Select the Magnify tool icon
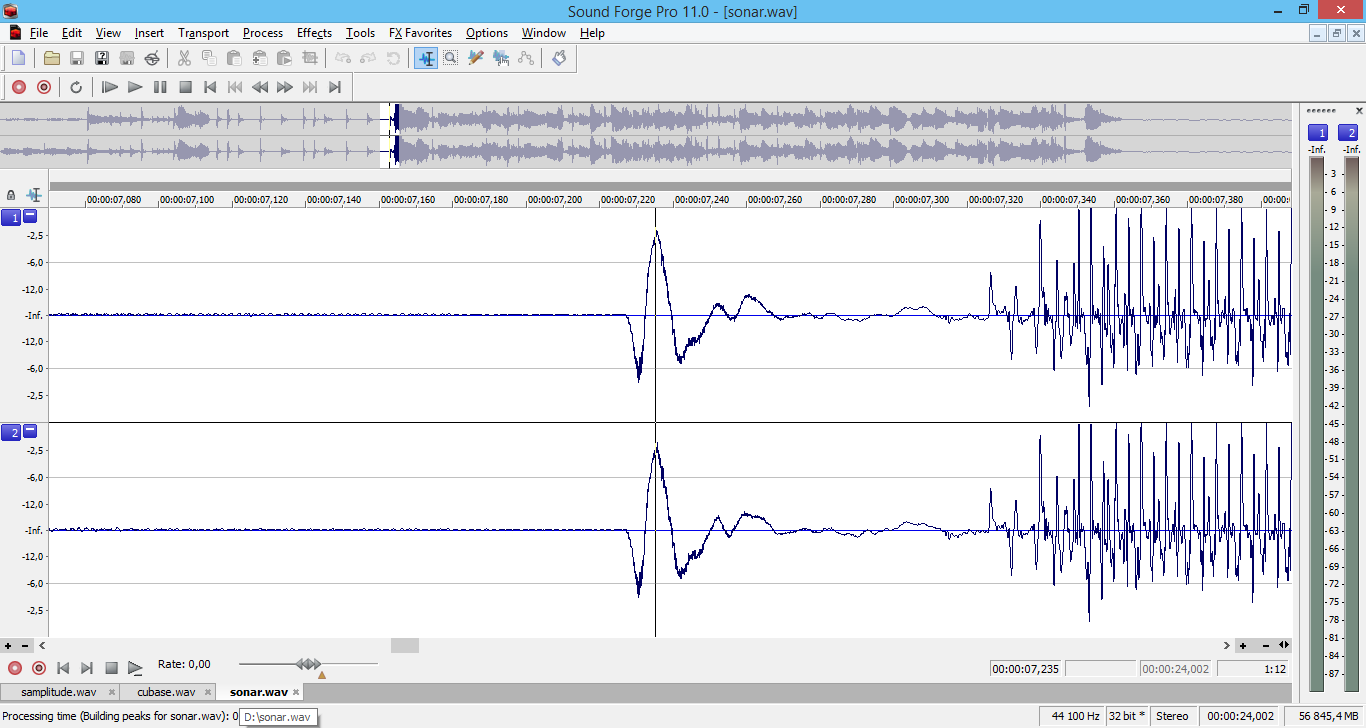Viewport: 1366px width, 728px height. 451,58
